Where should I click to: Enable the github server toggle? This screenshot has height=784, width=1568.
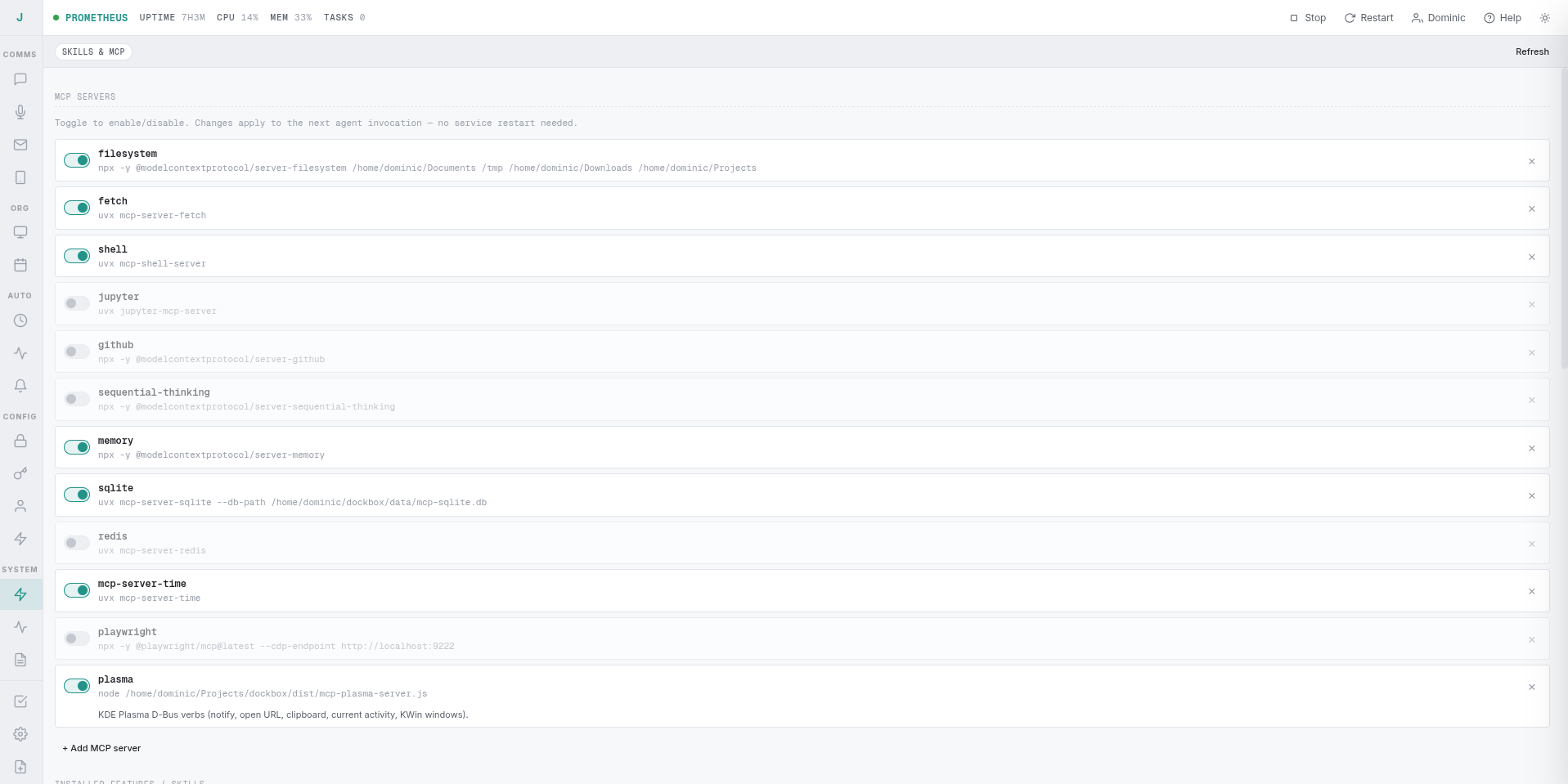coord(77,352)
